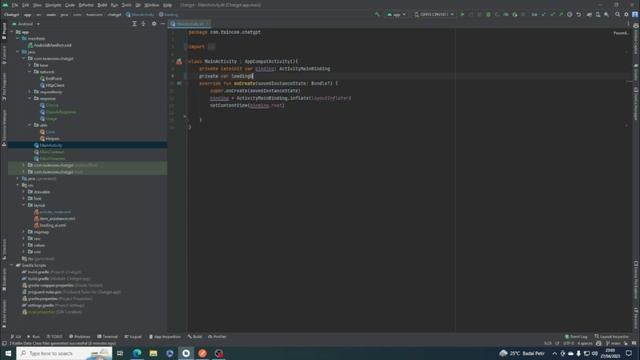Viewport: 640px width, 360px height.
Task: Open HttpClient file in network package
Action: pos(52,85)
